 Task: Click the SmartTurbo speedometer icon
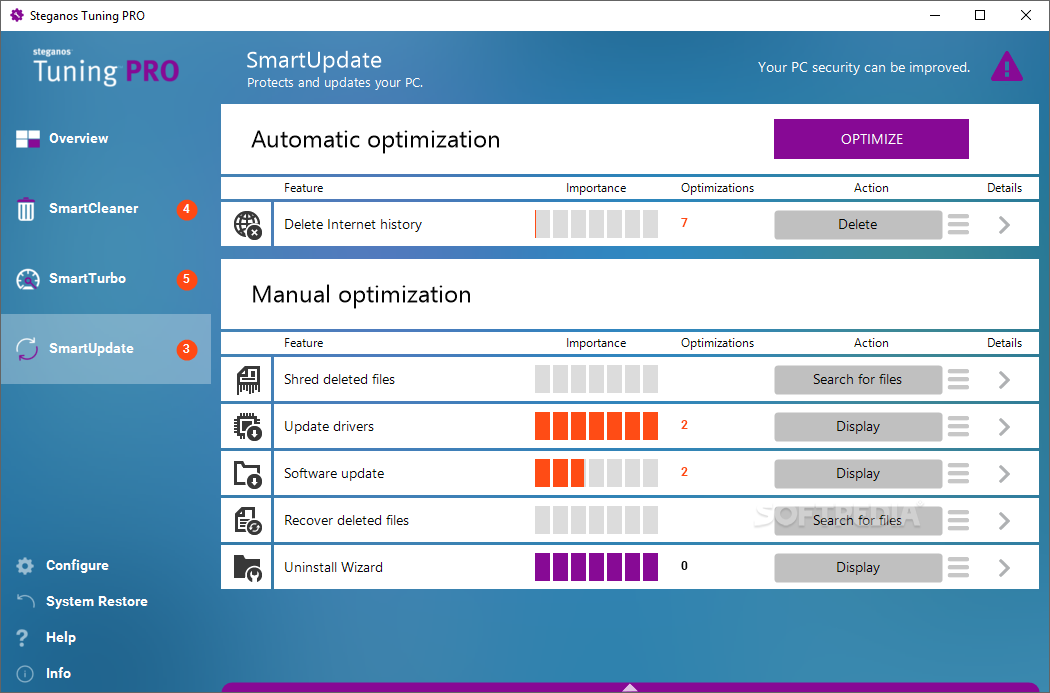click(x=27, y=279)
